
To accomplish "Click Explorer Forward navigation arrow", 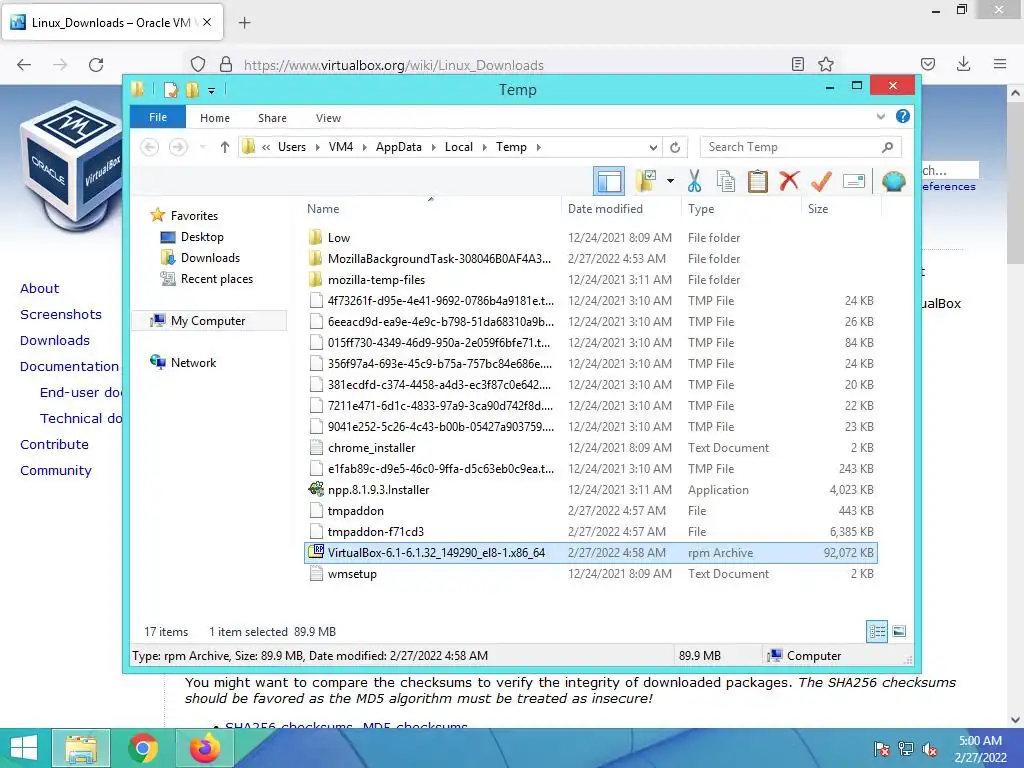I will [178, 147].
